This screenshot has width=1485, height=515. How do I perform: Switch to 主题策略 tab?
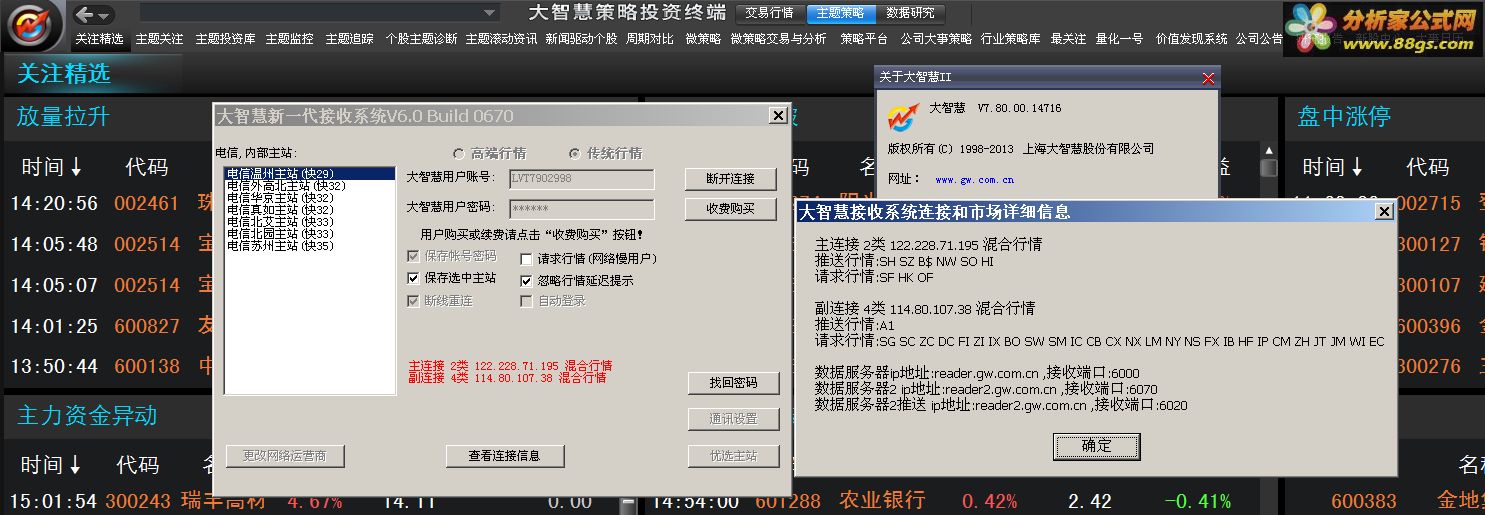[840, 13]
